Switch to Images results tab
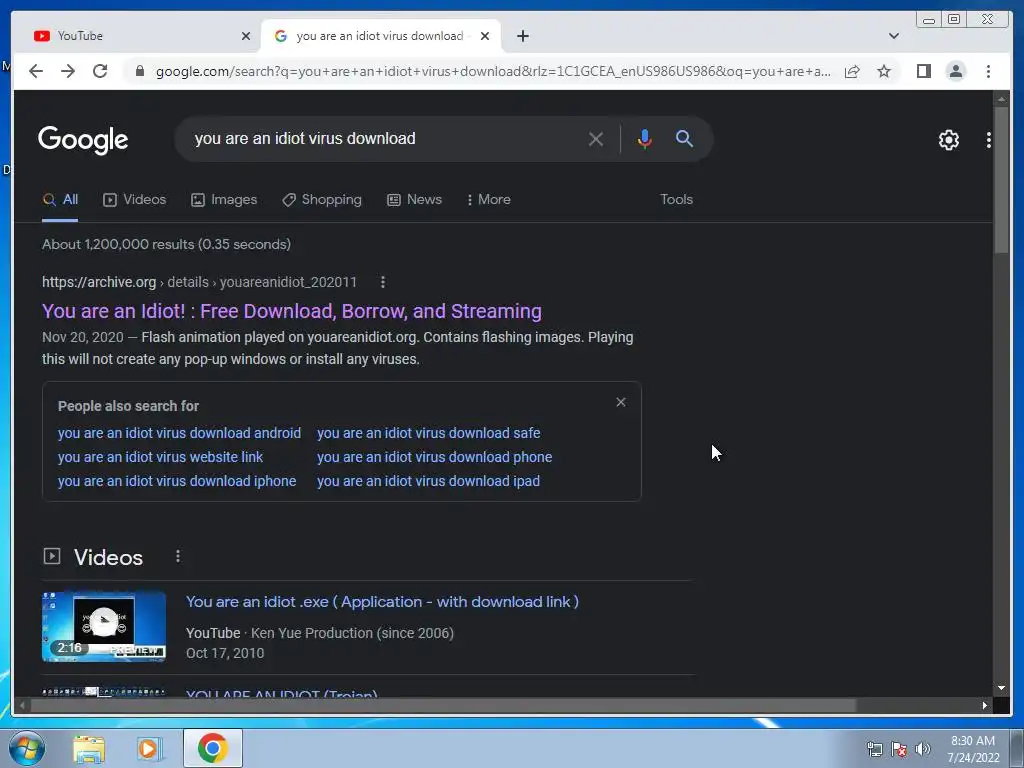1024x768 pixels. tap(224, 200)
